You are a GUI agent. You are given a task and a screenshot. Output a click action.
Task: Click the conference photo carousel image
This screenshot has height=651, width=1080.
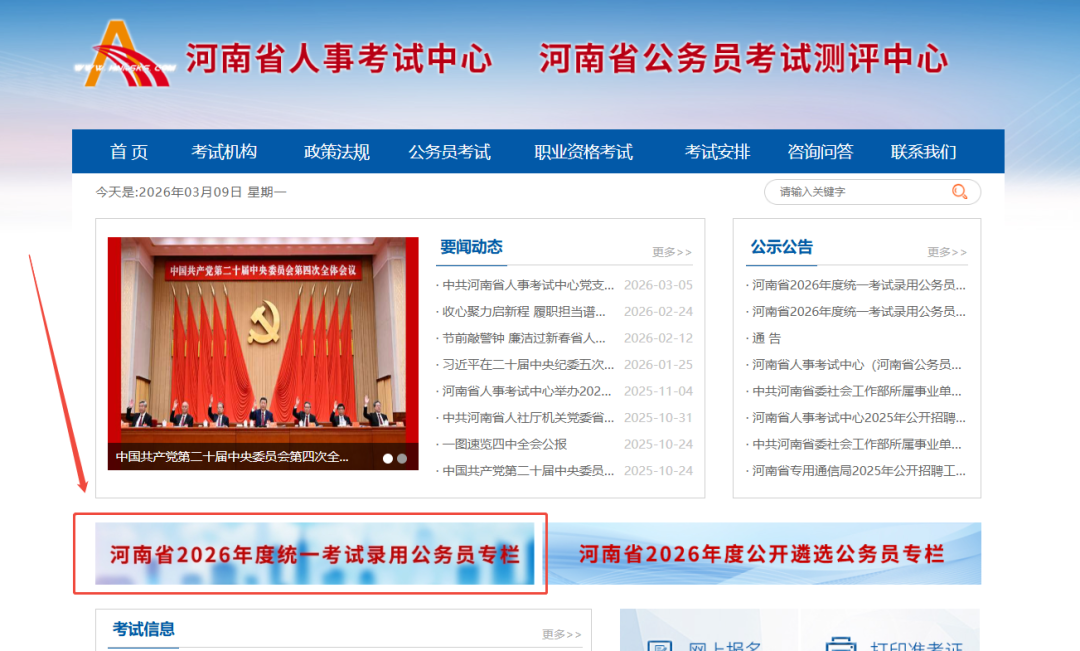tap(263, 340)
